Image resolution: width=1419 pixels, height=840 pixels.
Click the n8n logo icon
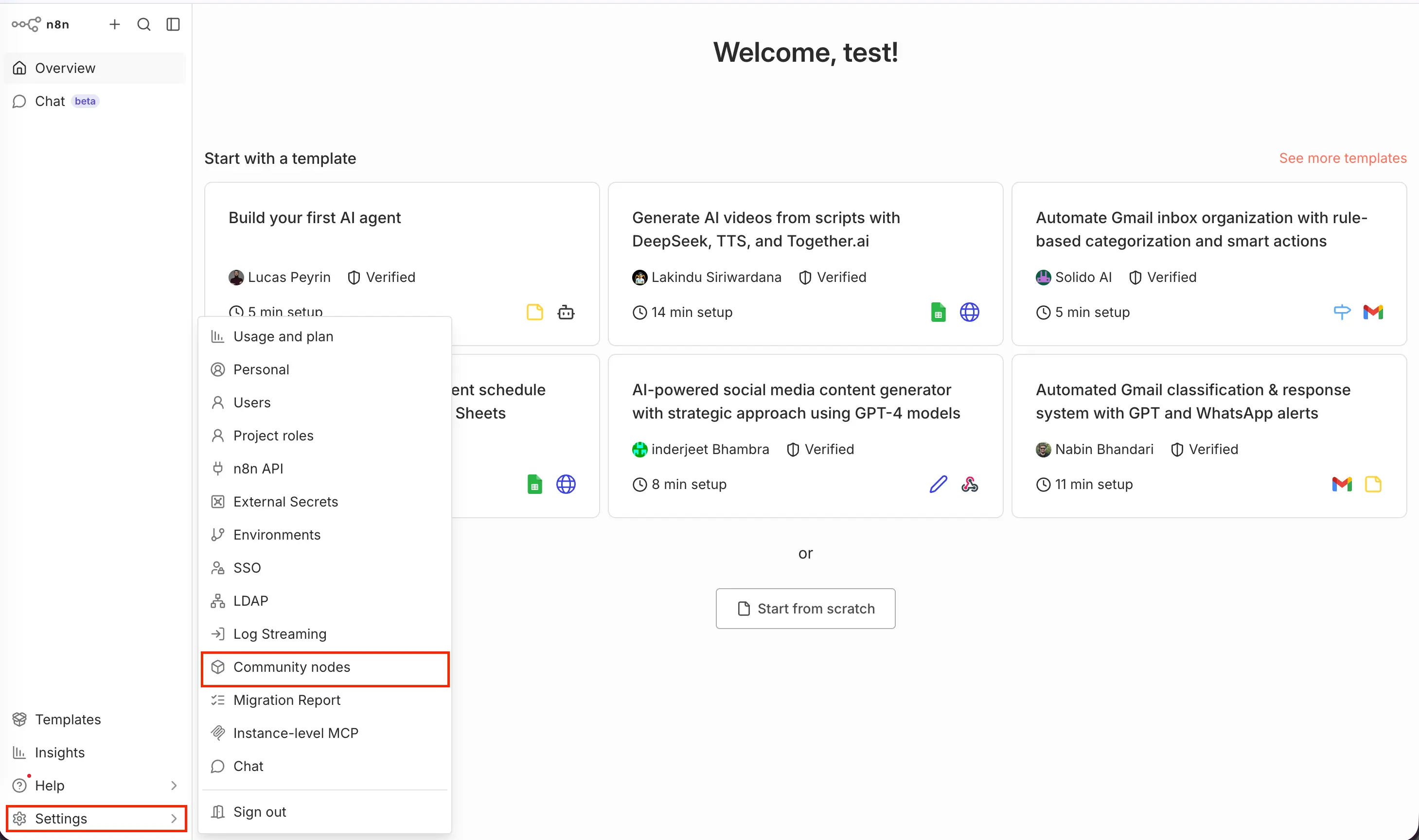(26, 24)
